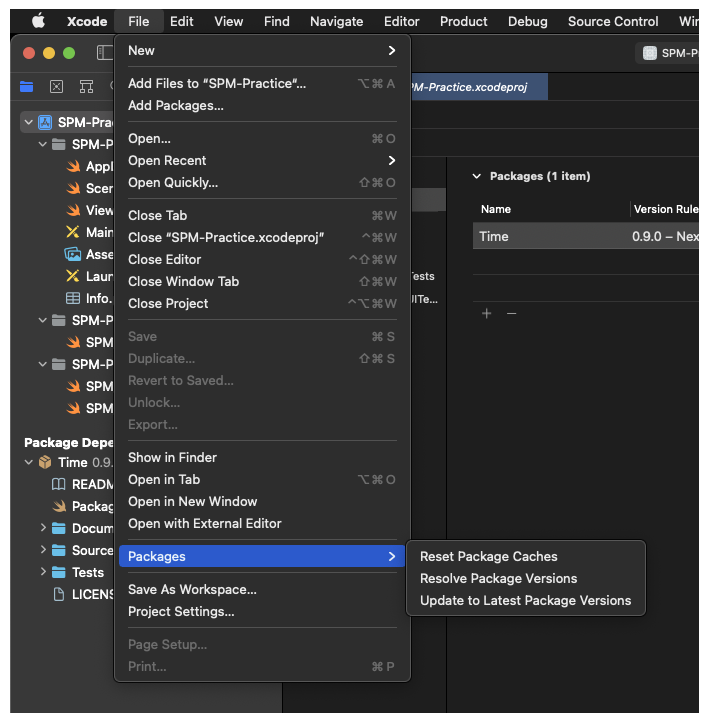Expand the Documentation folder
The image size is (710, 726).
43,528
